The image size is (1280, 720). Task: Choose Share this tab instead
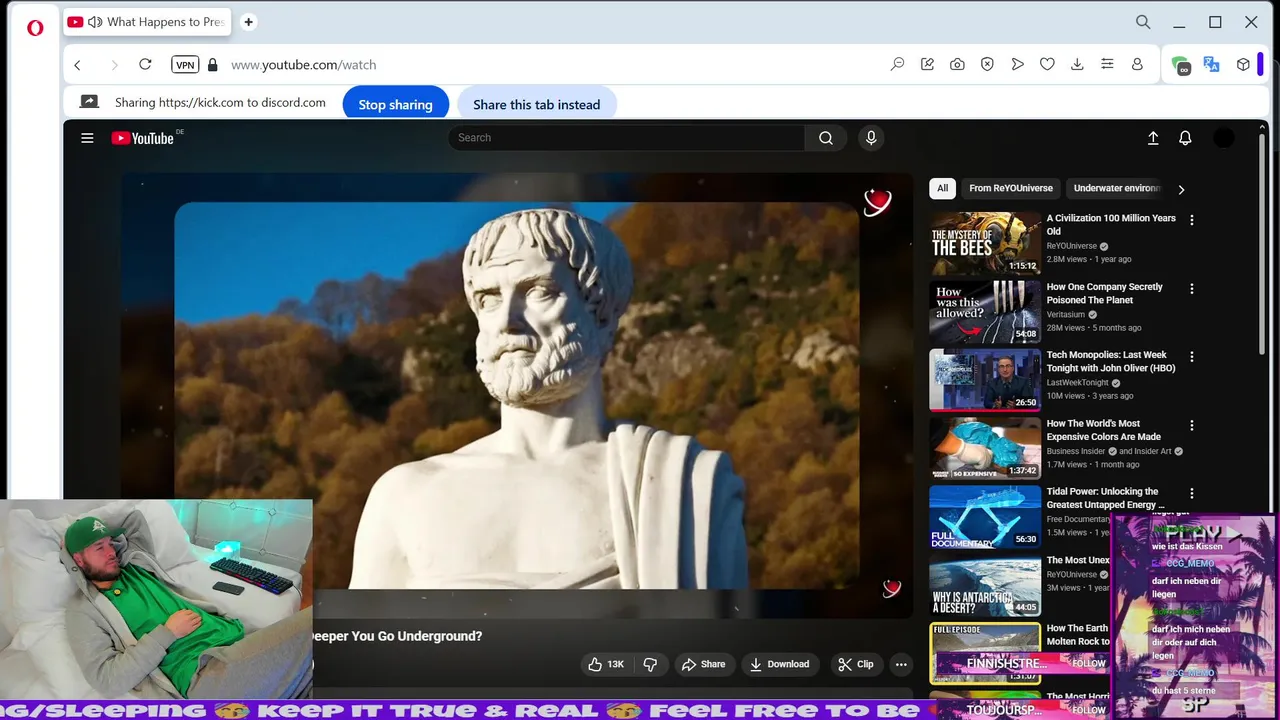(536, 104)
